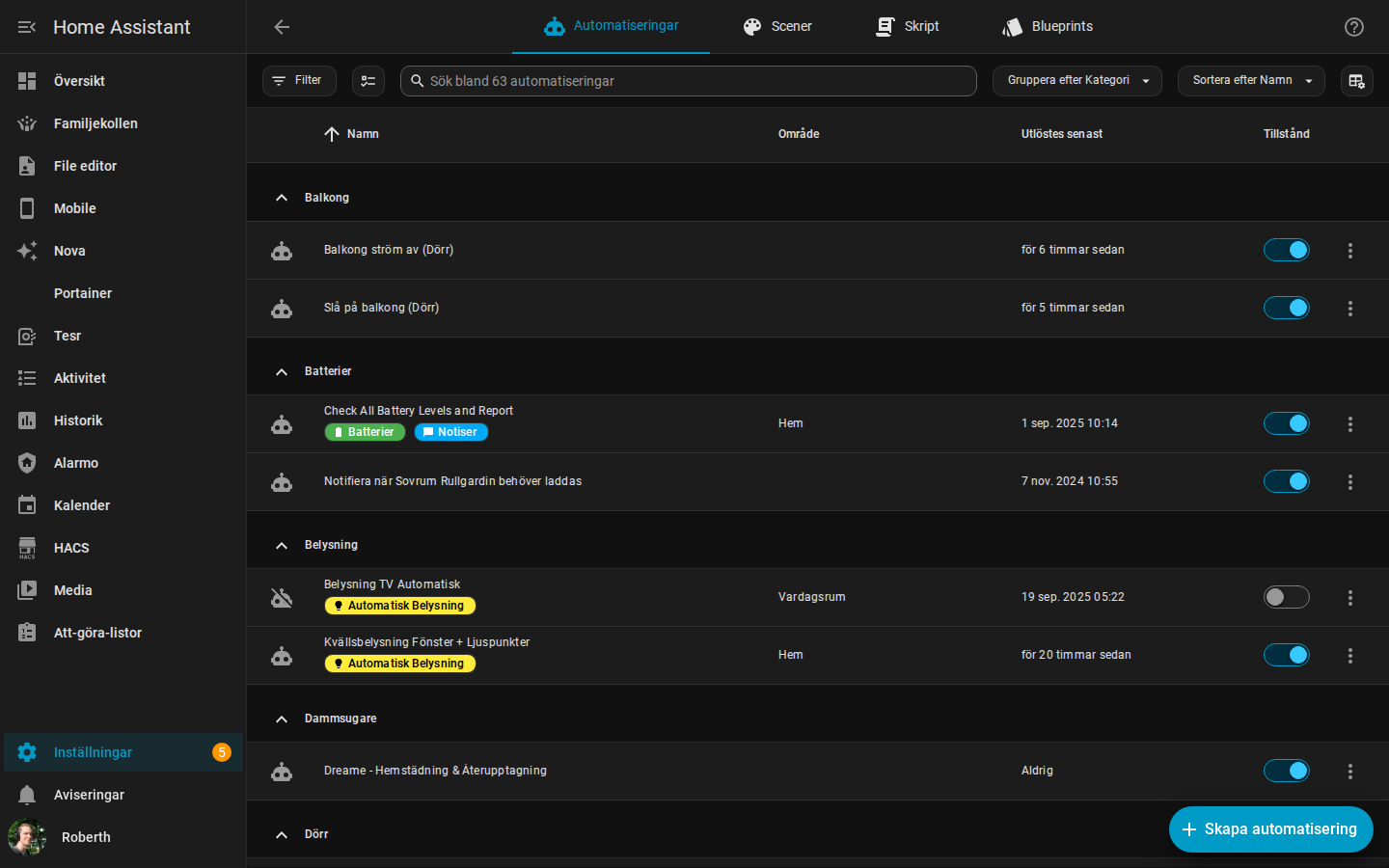Open Media browser
This screenshot has width=1389, height=868.
(x=123, y=590)
